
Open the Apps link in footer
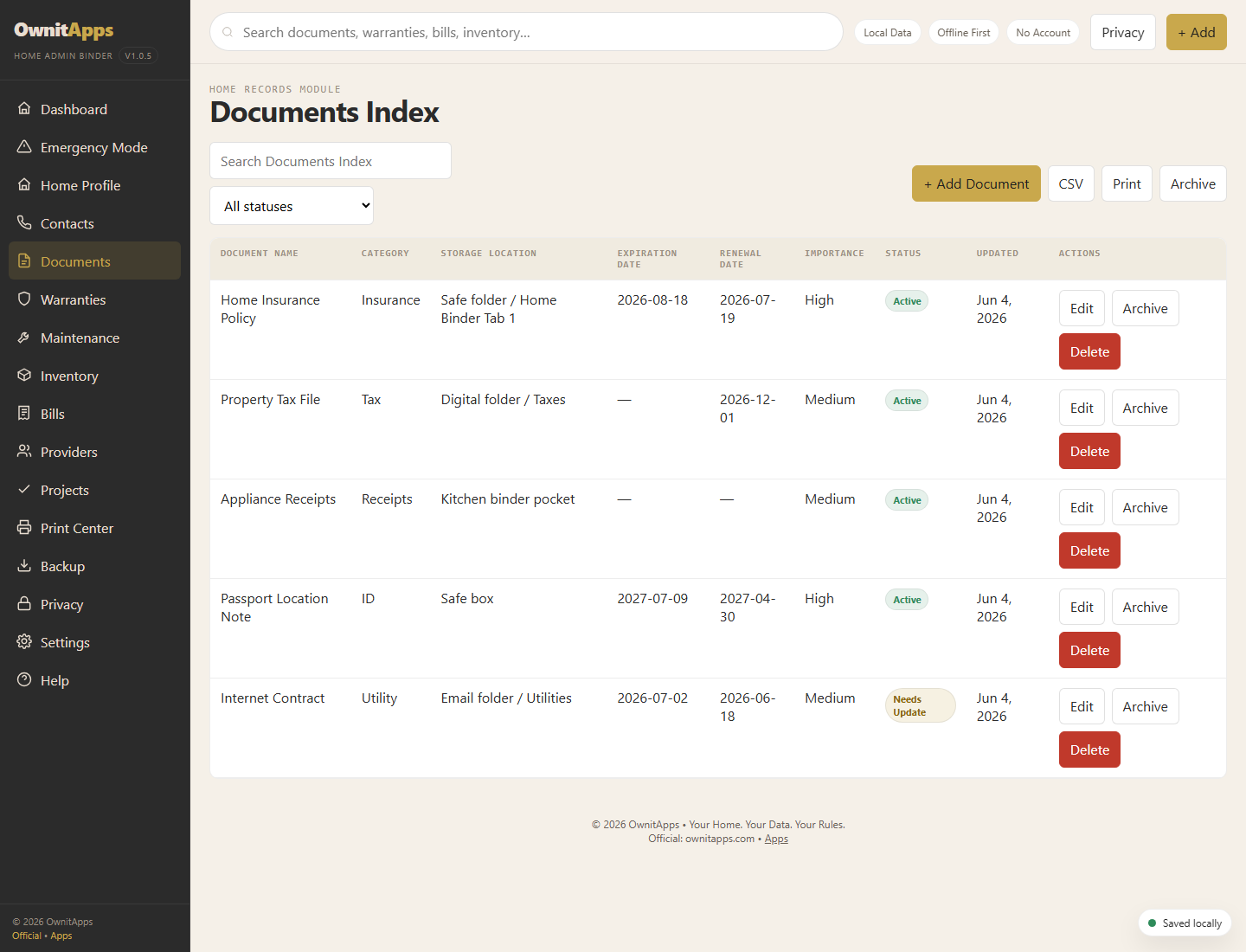[776, 839]
